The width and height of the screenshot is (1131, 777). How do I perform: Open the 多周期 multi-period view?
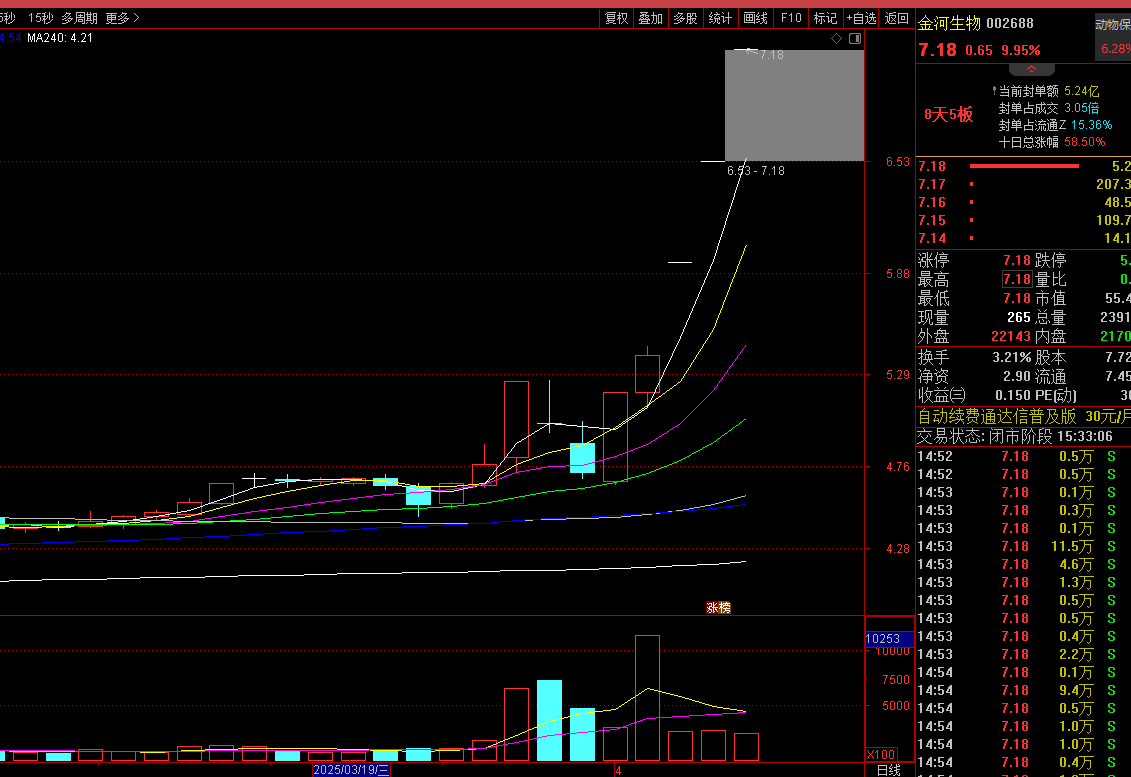coord(79,18)
